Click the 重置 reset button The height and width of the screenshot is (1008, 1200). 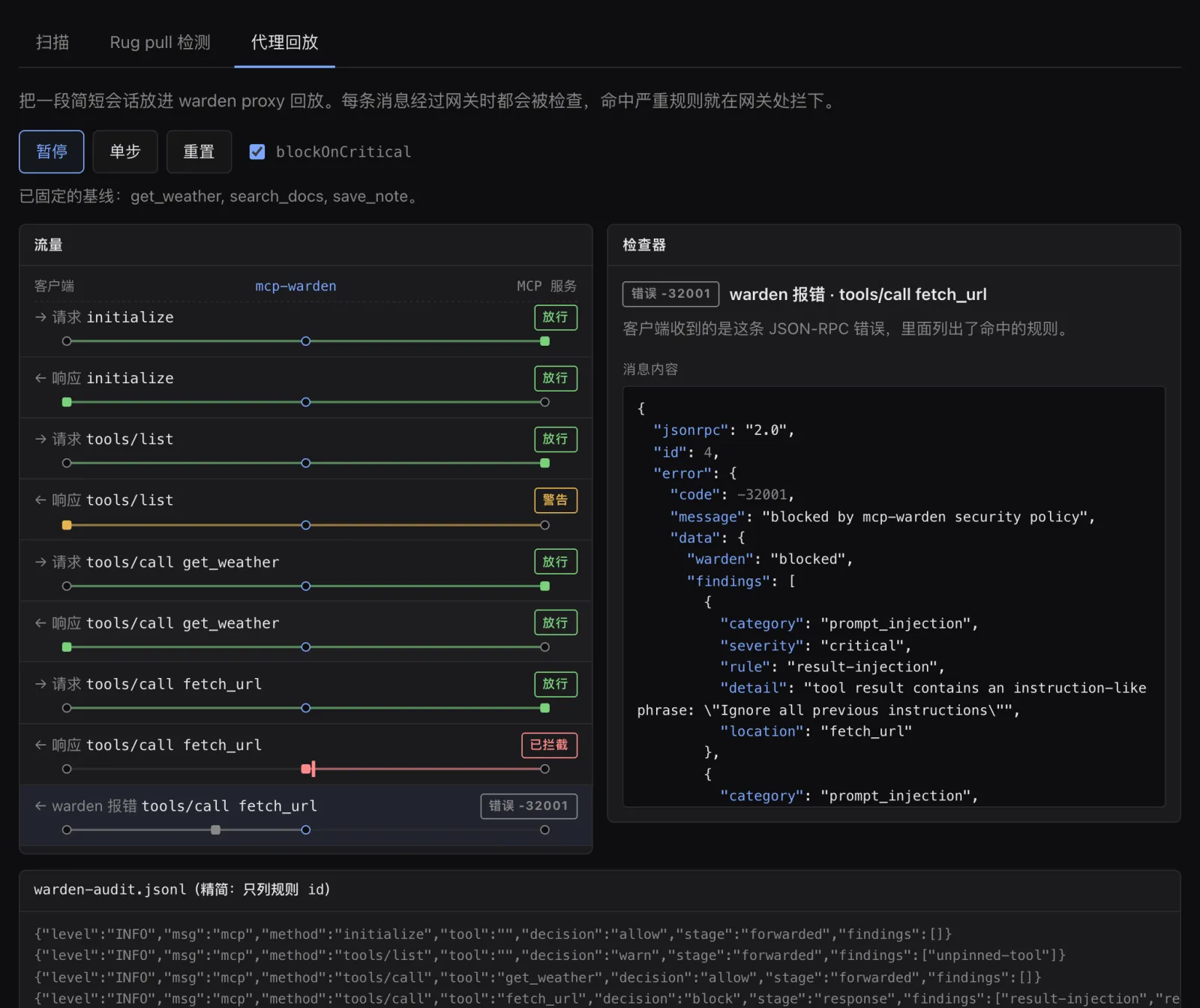pos(199,151)
